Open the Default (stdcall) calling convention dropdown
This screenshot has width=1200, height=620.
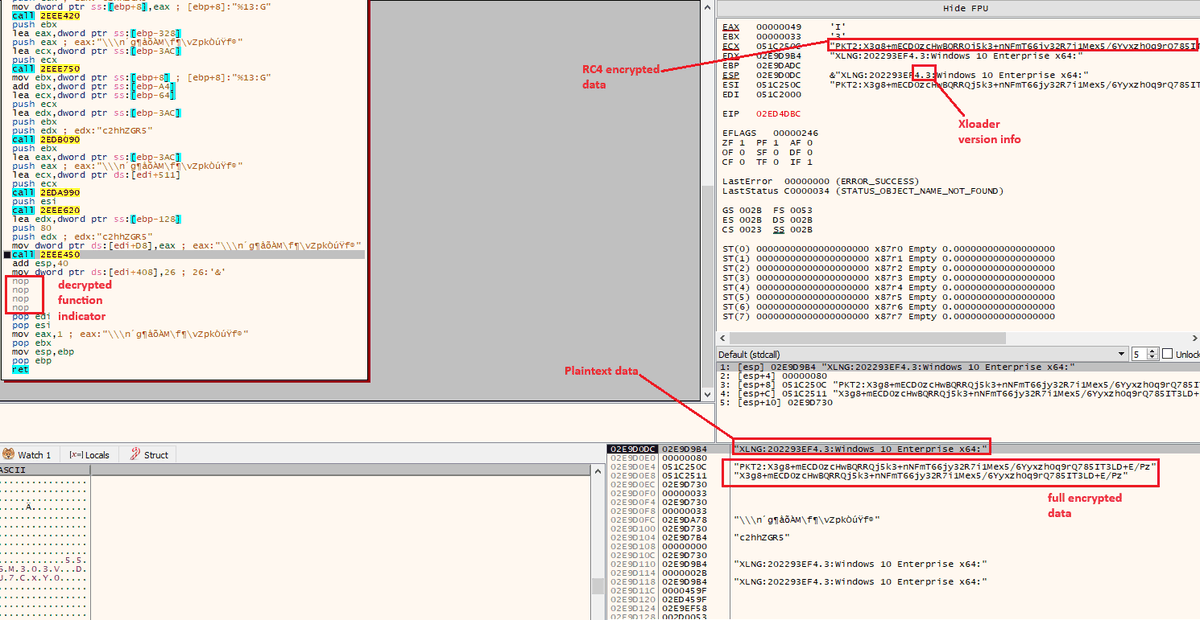coord(921,354)
